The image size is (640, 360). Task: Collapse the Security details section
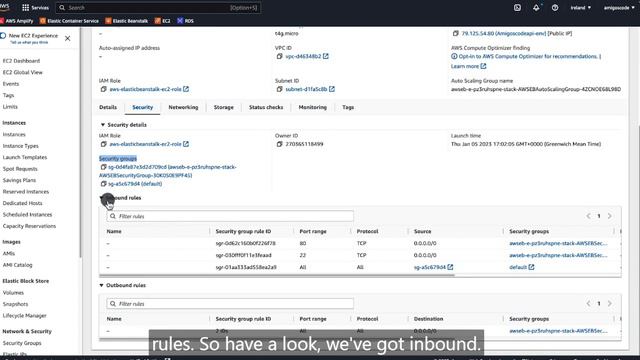[x=103, y=125]
